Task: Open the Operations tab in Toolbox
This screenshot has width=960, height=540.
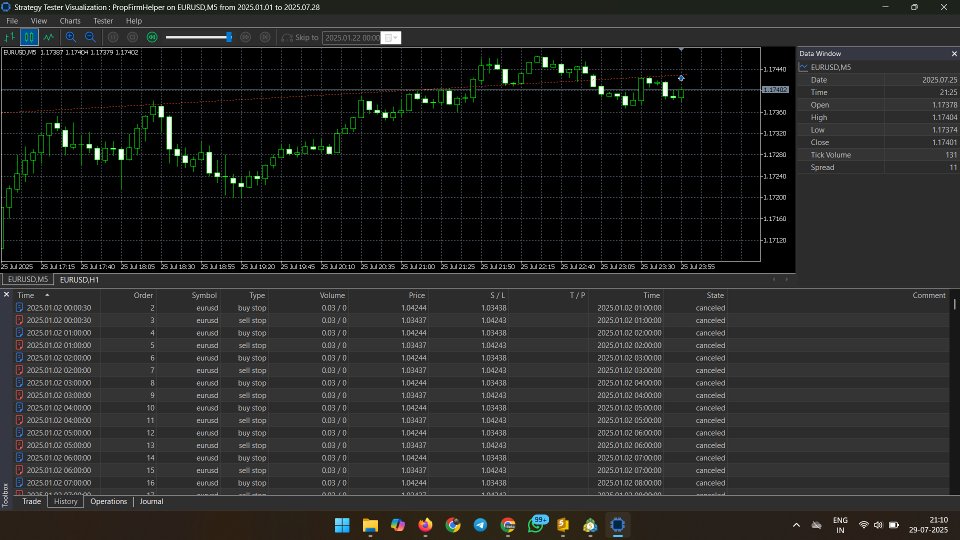Action: (108, 501)
